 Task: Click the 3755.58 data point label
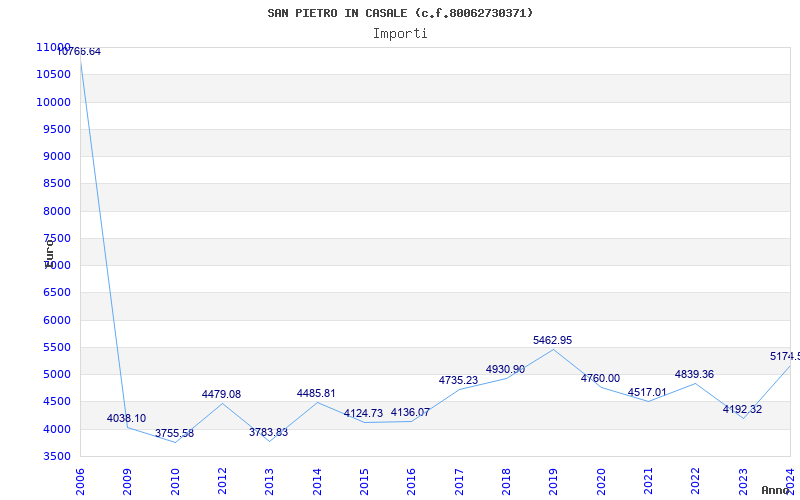tap(174, 434)
